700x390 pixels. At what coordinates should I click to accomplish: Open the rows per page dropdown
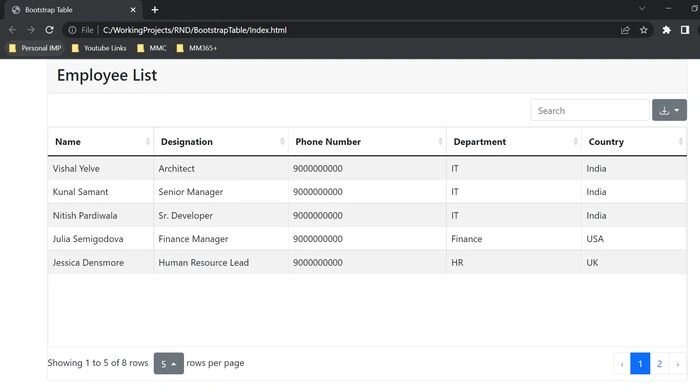click(x=169, y=363)
